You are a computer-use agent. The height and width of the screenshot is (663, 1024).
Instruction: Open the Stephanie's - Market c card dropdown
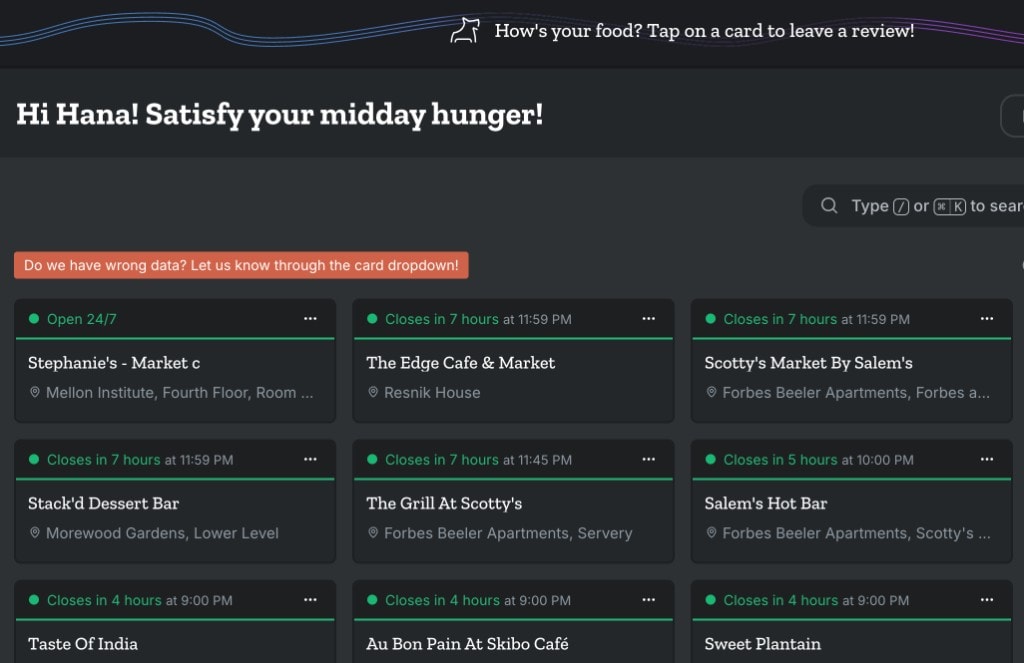pos(310,319)
